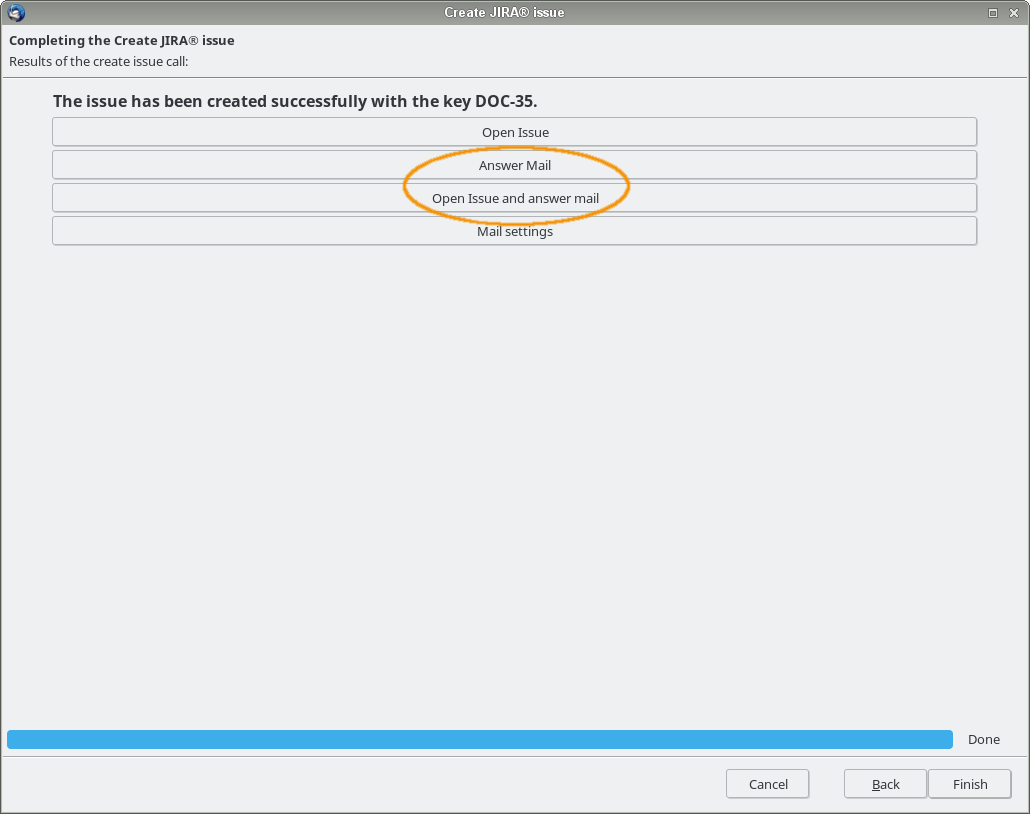The image size is (1030, 814).
Task: Choose the Answer Mail option
Action: [x=514, y=165]
